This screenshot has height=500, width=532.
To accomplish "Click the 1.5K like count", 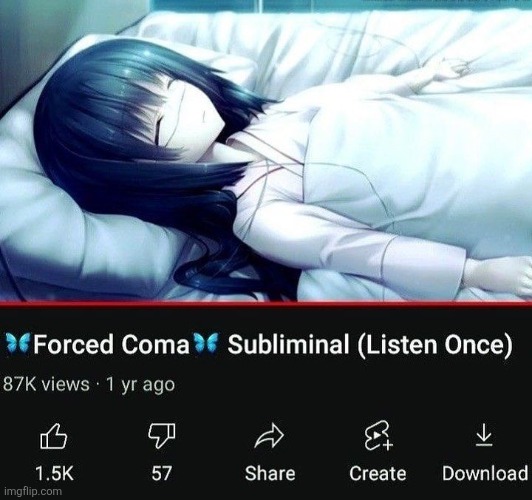I will (54, 473).
